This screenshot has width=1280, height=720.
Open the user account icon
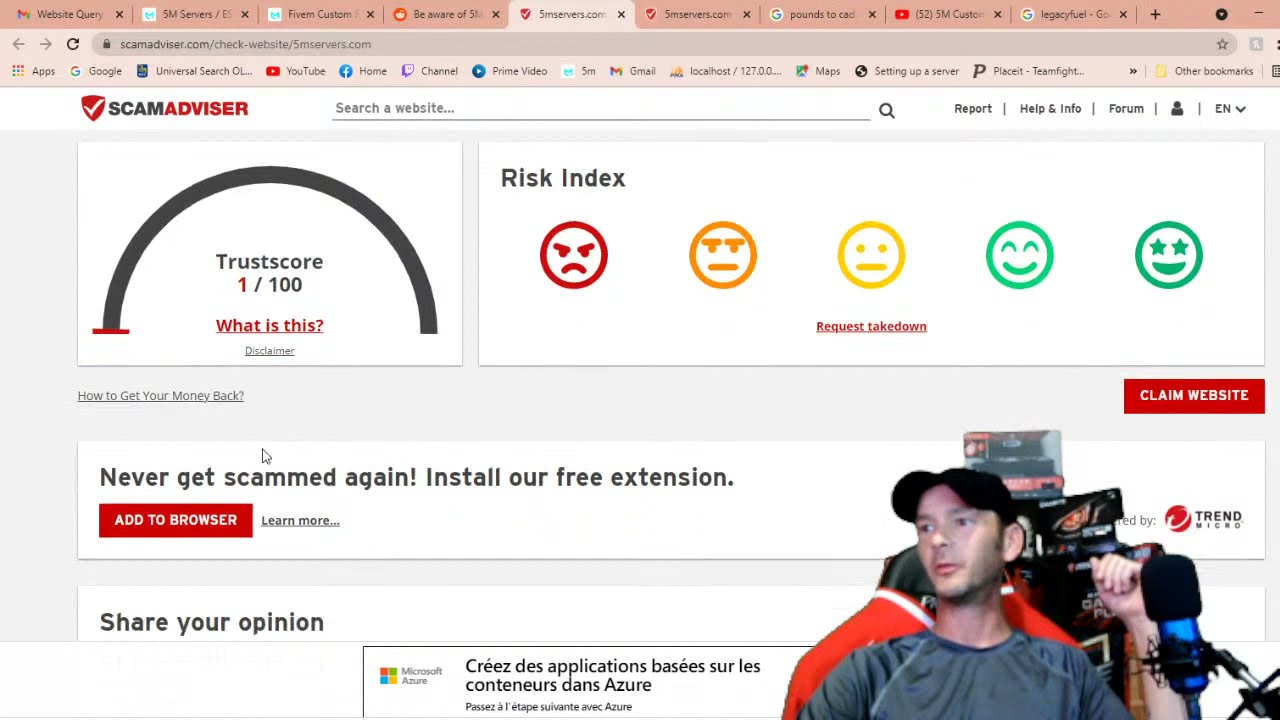pos(1177,108)
